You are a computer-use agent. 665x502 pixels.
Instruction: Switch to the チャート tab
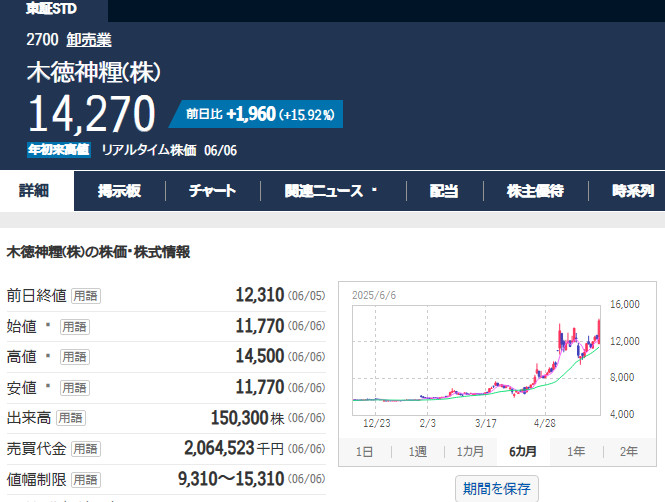[x=212, y=191]
